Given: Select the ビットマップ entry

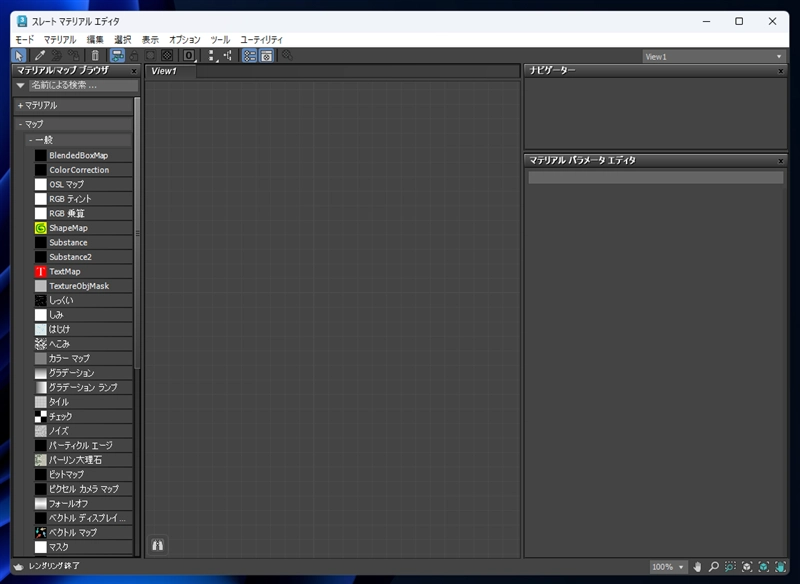Looking at the screenshot, I should pos(83,475).
